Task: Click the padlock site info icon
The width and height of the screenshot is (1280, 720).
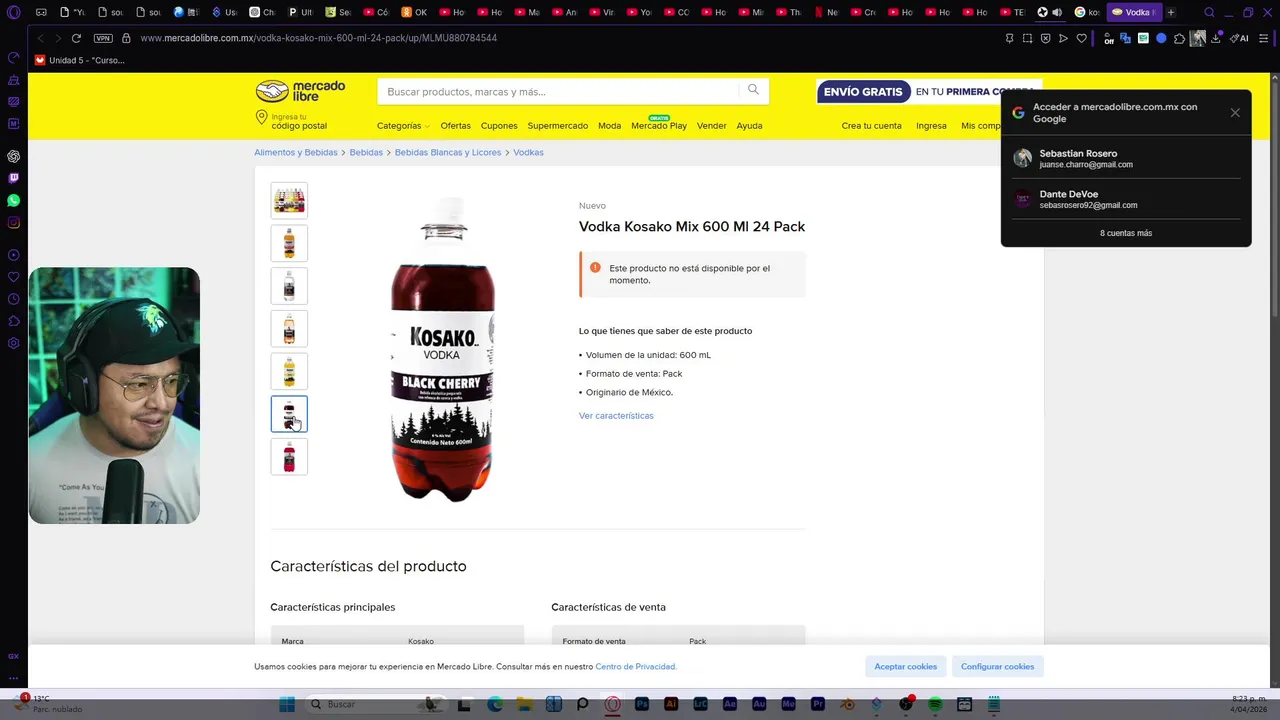Action: pos(126,38)
